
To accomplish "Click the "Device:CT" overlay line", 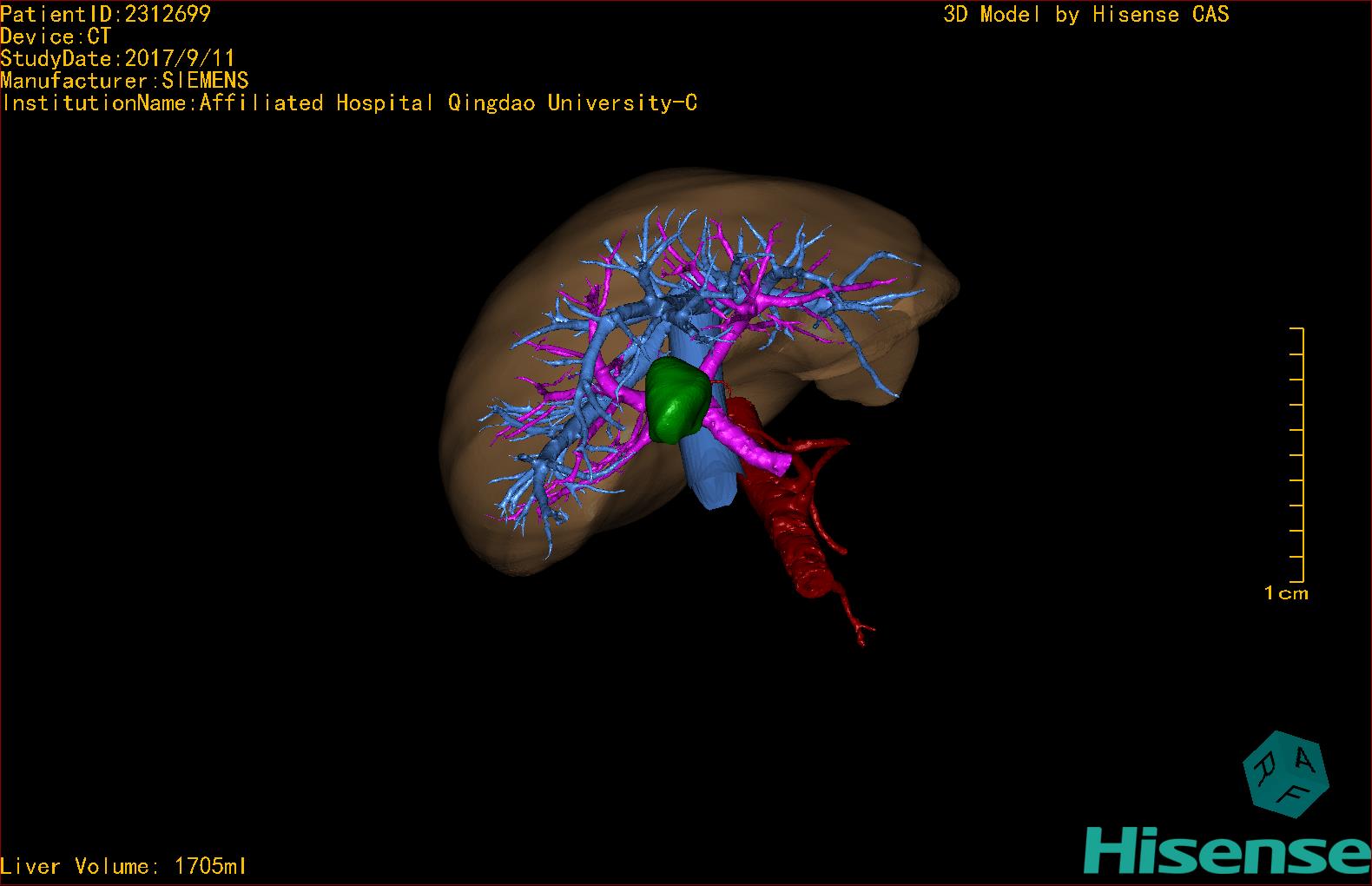I will coord(56,36).
